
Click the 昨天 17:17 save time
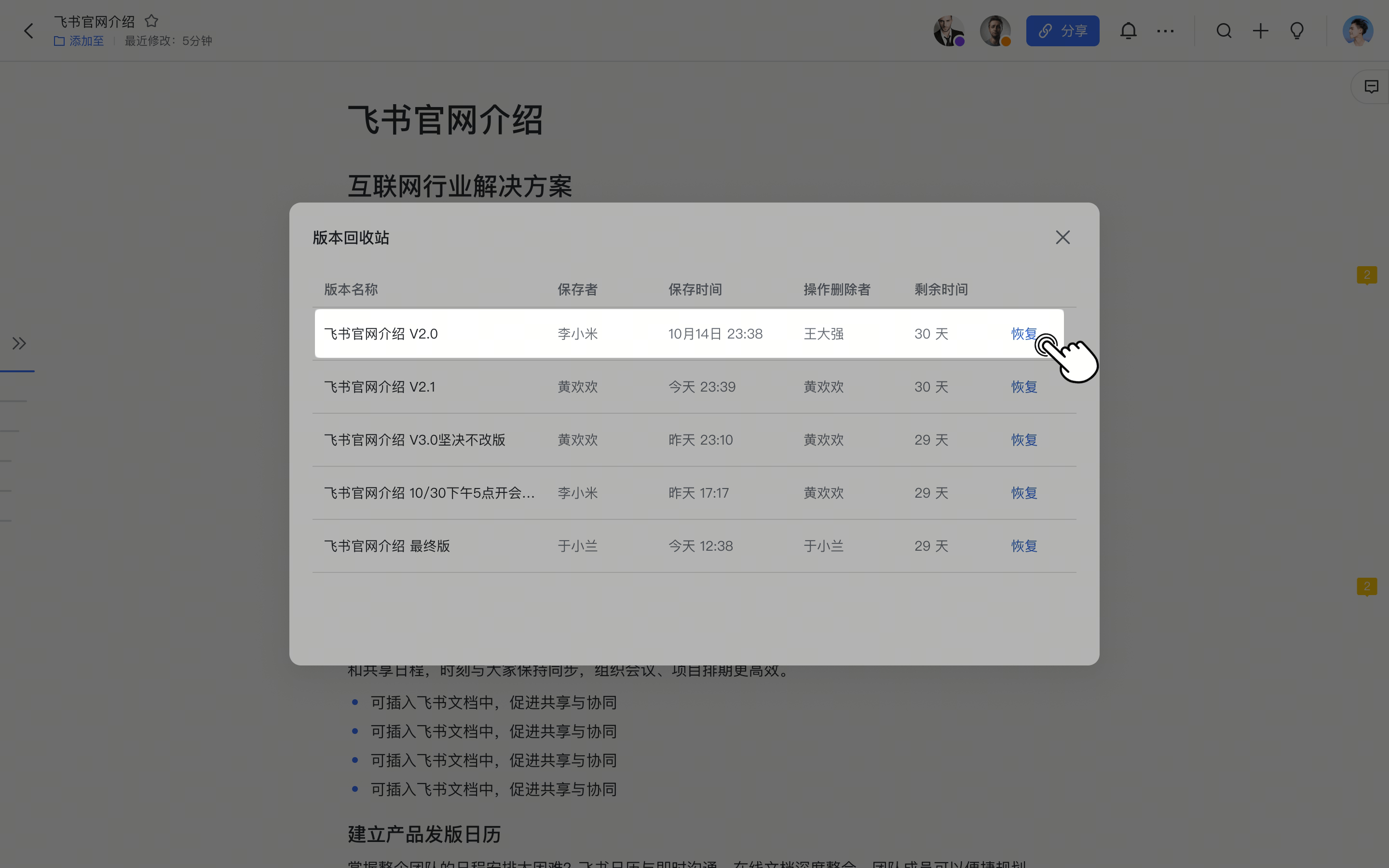pyautogui.click(x=698, y=493)
